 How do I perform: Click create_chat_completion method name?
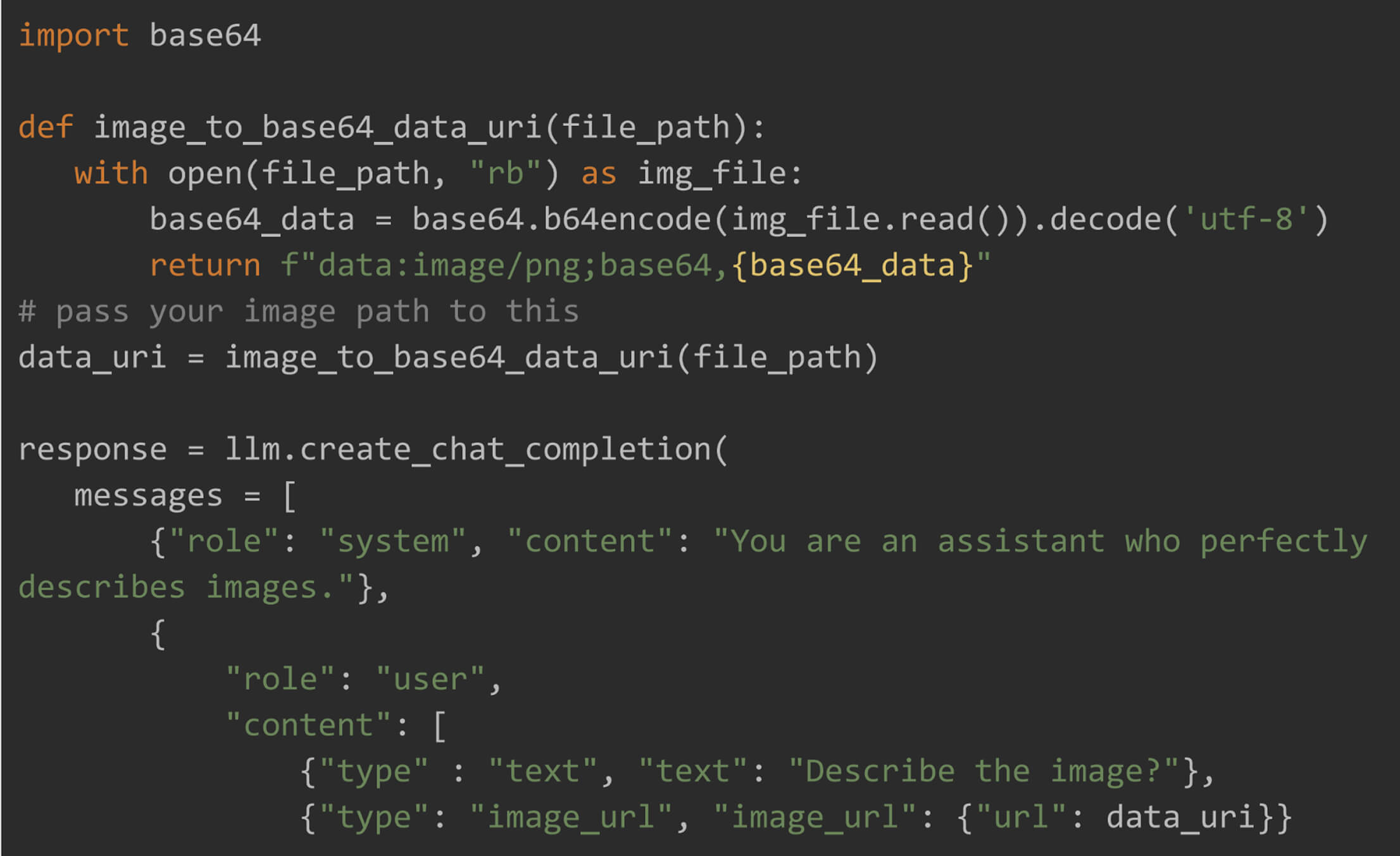[x=505, y=450]
